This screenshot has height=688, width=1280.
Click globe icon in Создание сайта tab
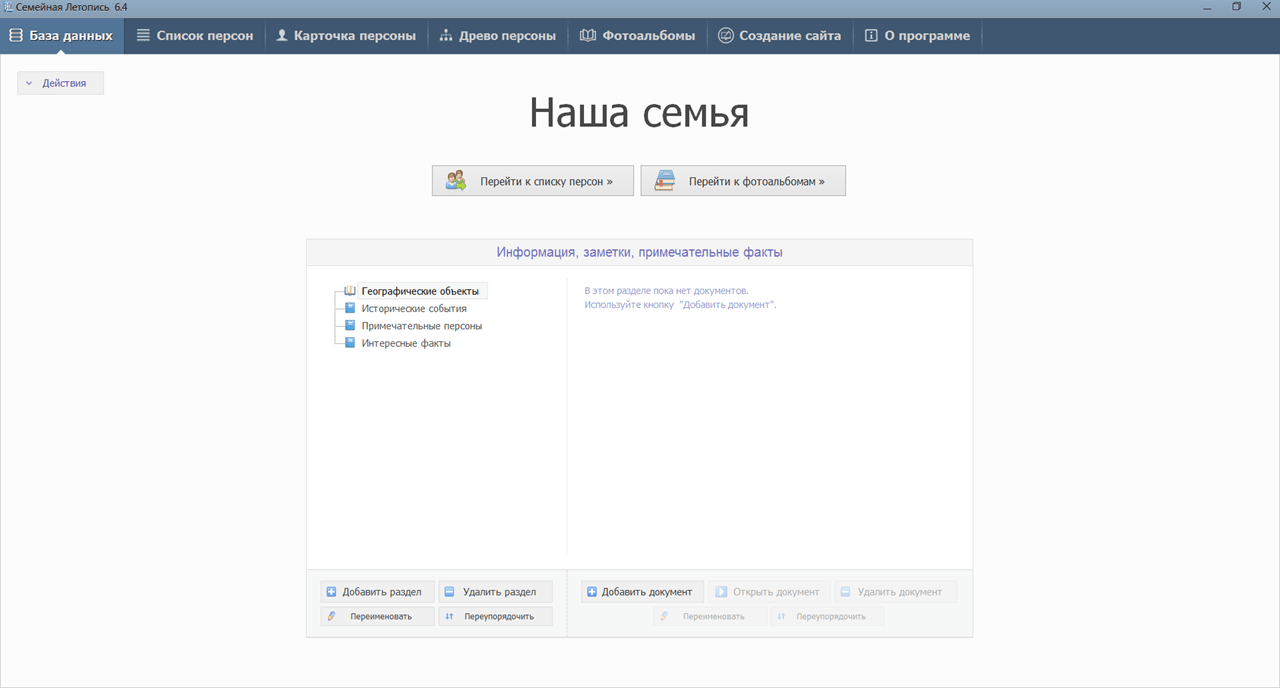(726, 35)
